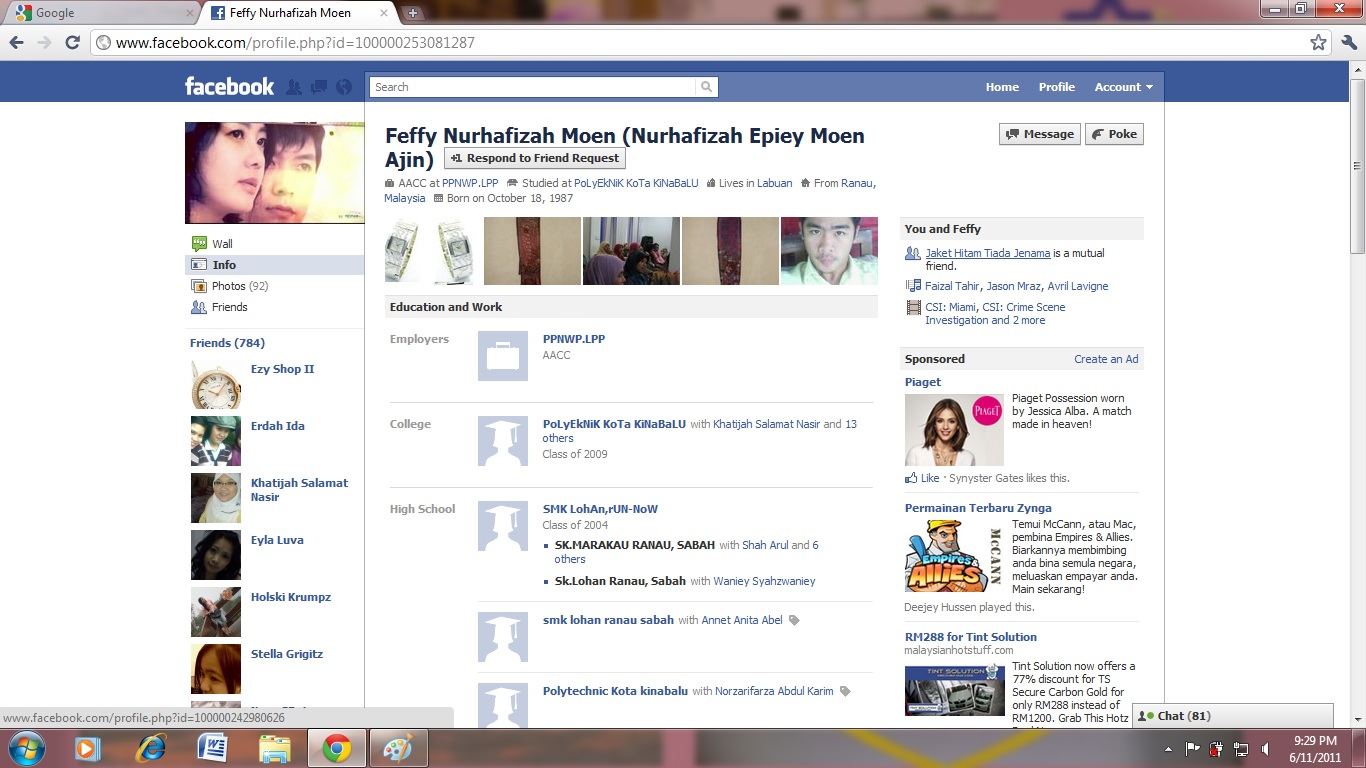Open Jason Mraz link

pos(1013,286)
